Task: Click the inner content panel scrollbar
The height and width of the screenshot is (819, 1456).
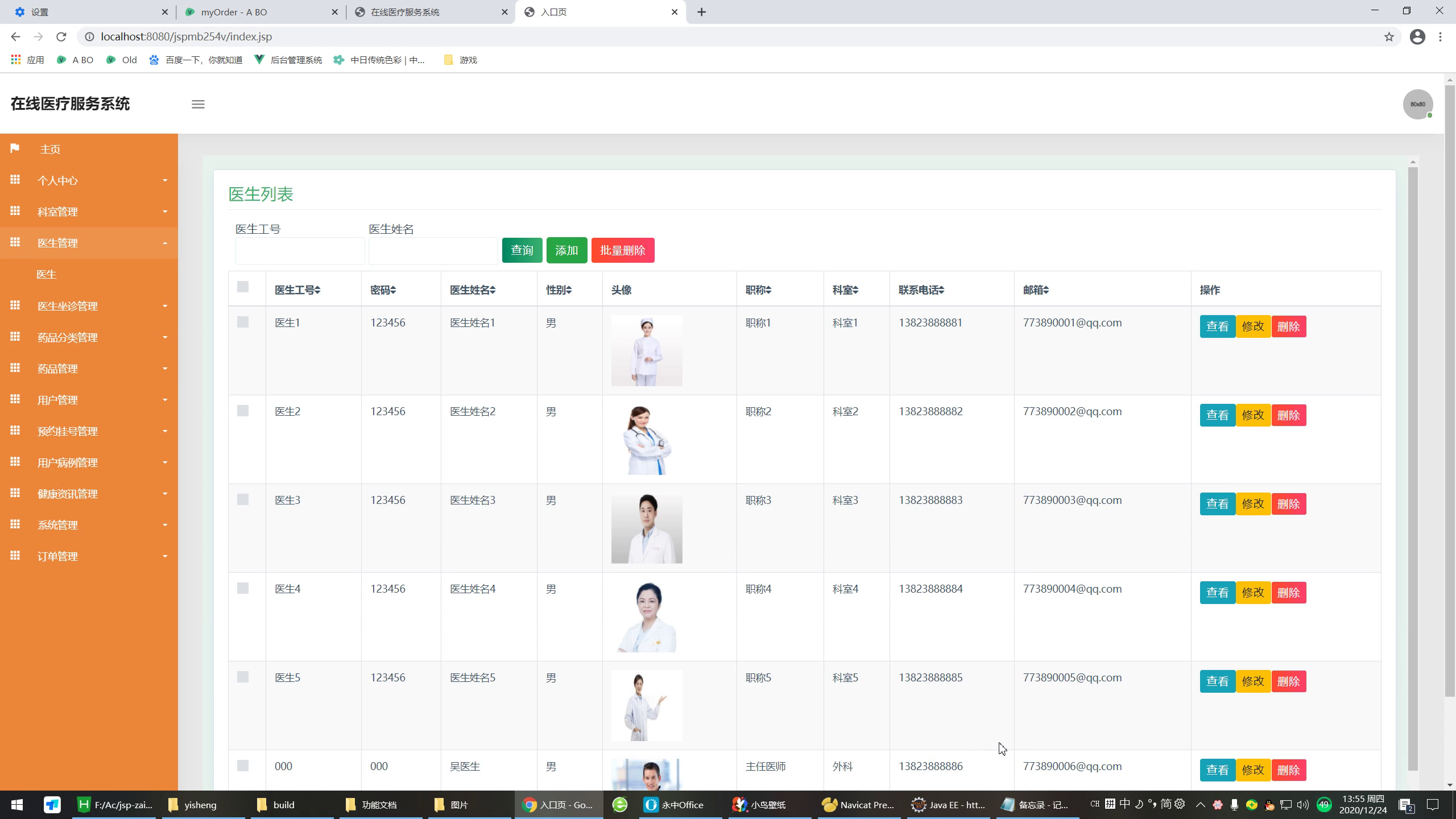Action: tap(1413, 469)
